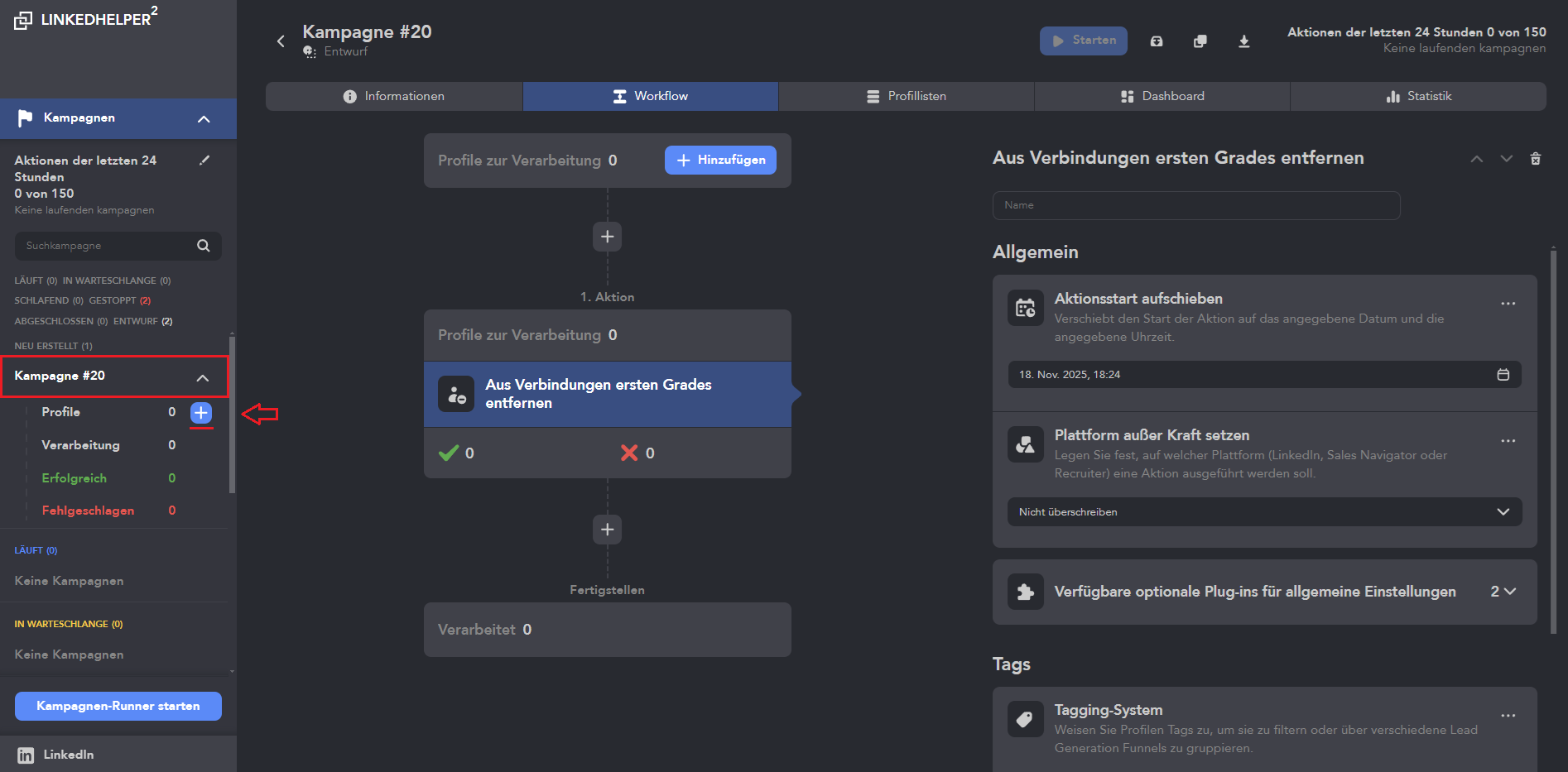The image size is (1568, 772).
Task: Click the download icon in the top toolbar
Action: pos(1243,41)
